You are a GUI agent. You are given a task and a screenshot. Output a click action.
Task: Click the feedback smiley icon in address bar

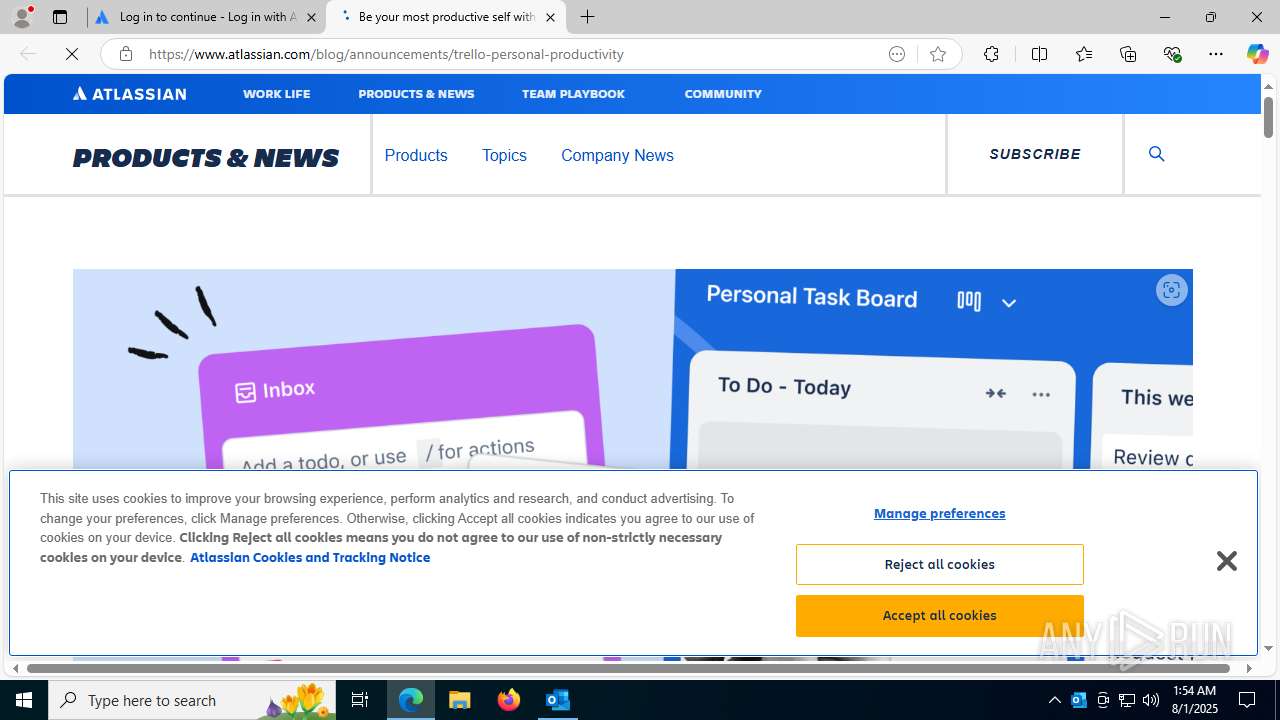pyautogui.click(x=897, y=54)
